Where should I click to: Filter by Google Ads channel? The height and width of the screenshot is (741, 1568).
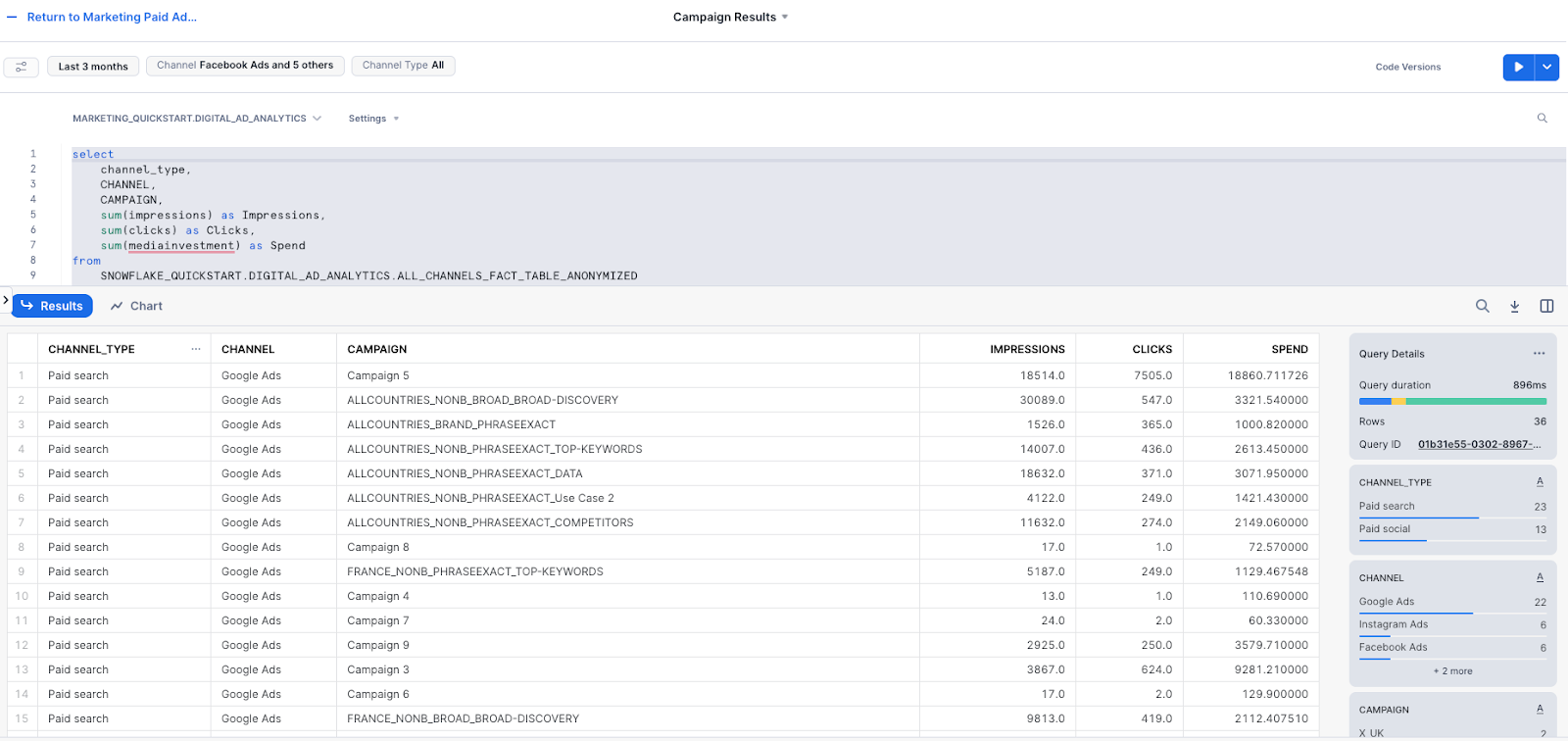(1452, 602)
